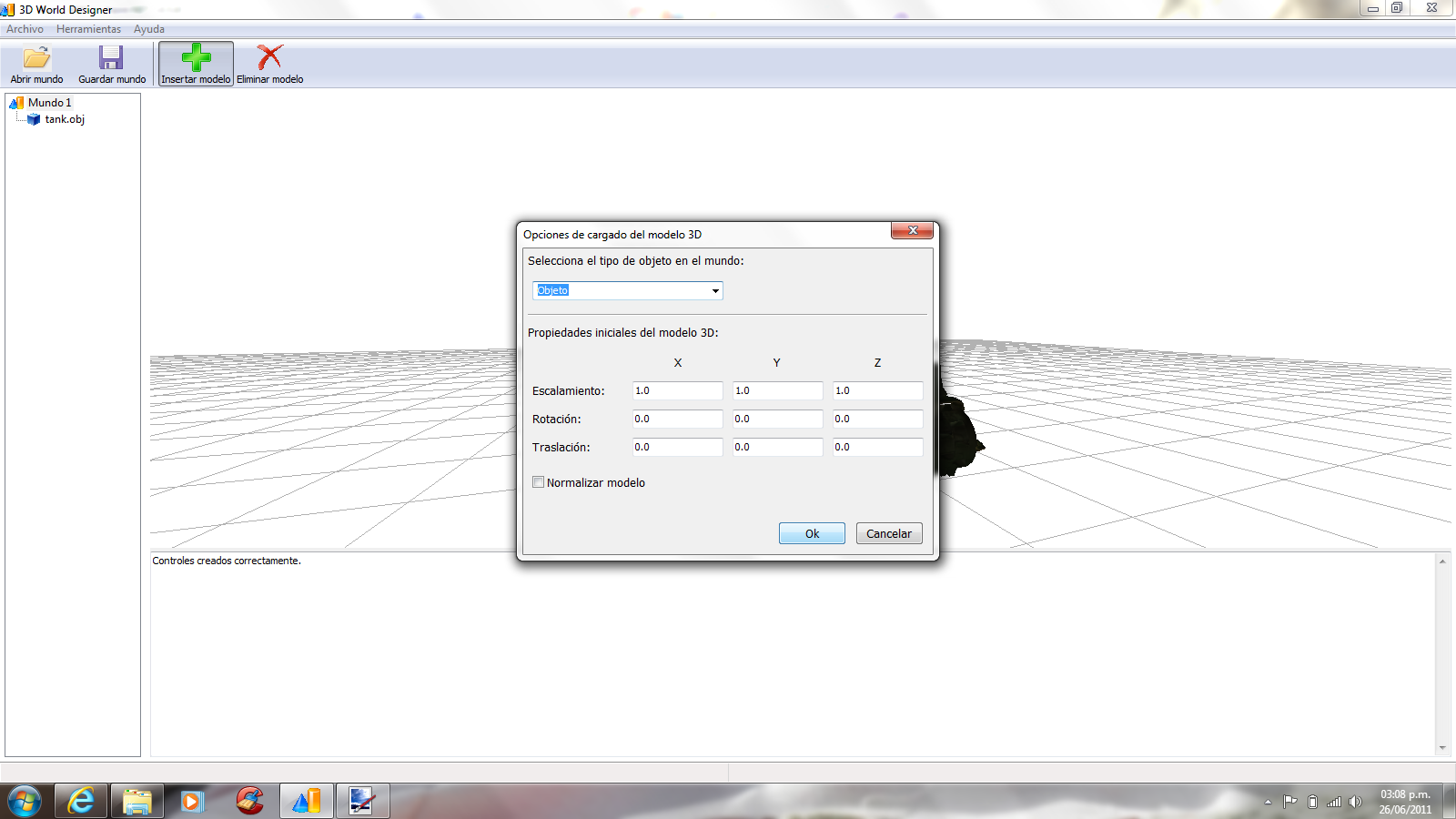Open the Archivo menu
Image resolution: width=1456 pixels, height=819 pixels.
coord(25,29)
